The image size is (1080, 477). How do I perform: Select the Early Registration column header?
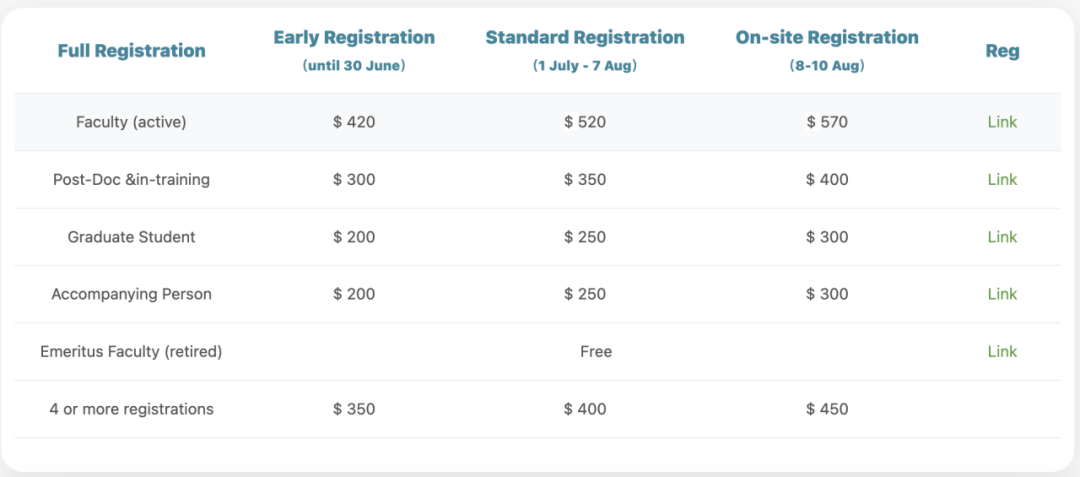point(354,38)
